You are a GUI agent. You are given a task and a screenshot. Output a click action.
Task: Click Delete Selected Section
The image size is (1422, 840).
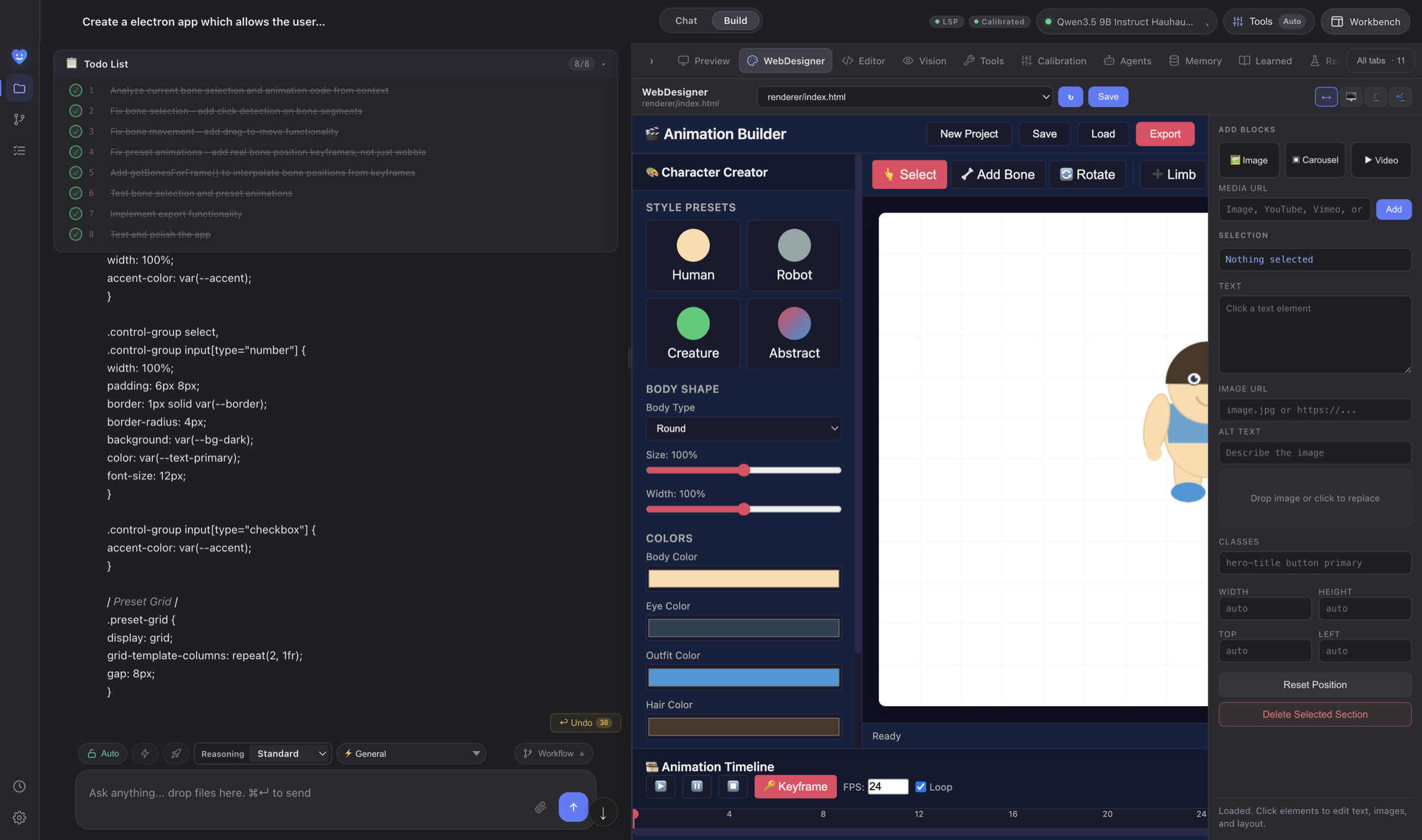1315,714
